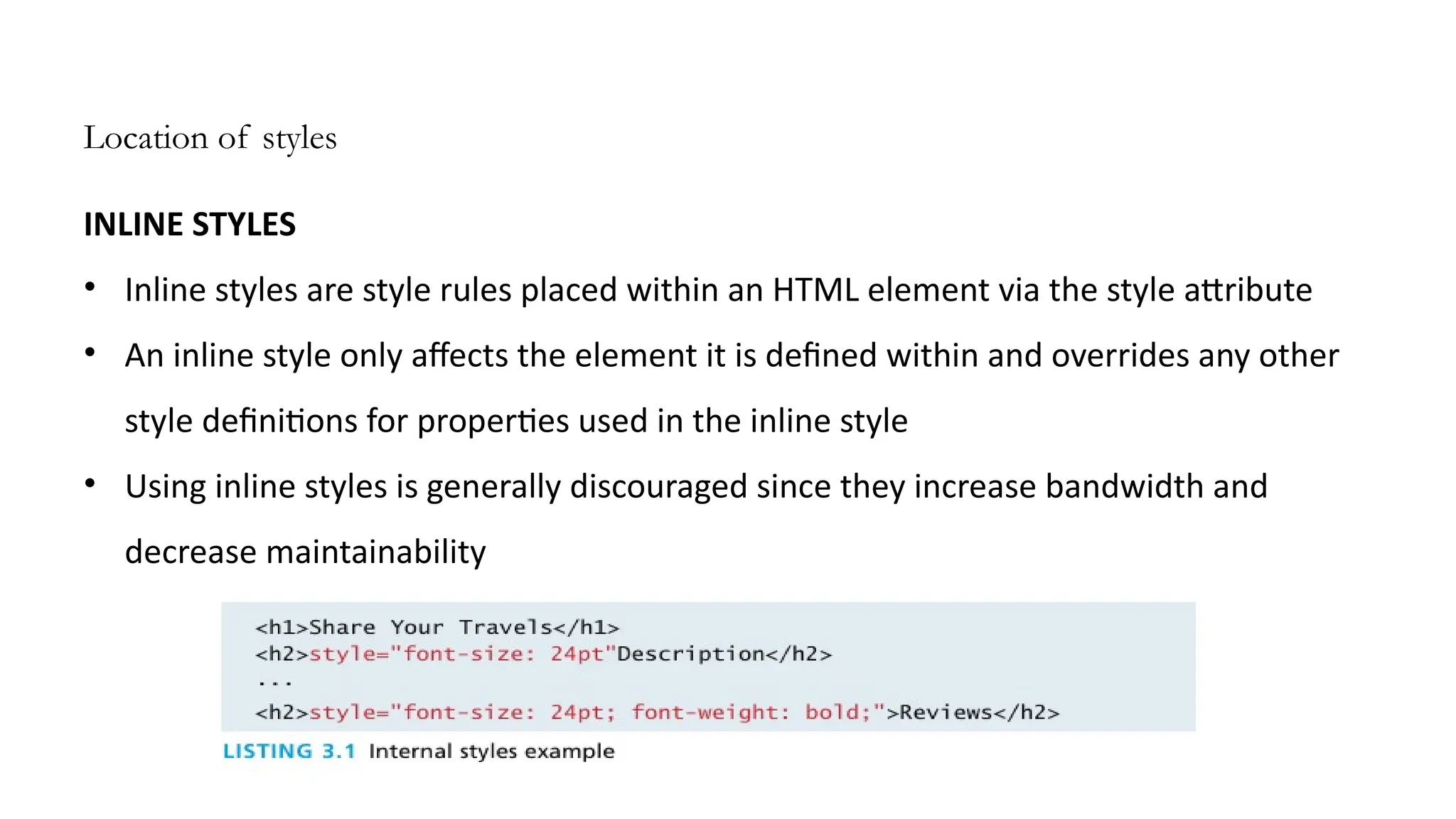This screenshot has height=819, width=1456.
Task: Click the 'Location of styles' slide title
Action: point(210,138)
